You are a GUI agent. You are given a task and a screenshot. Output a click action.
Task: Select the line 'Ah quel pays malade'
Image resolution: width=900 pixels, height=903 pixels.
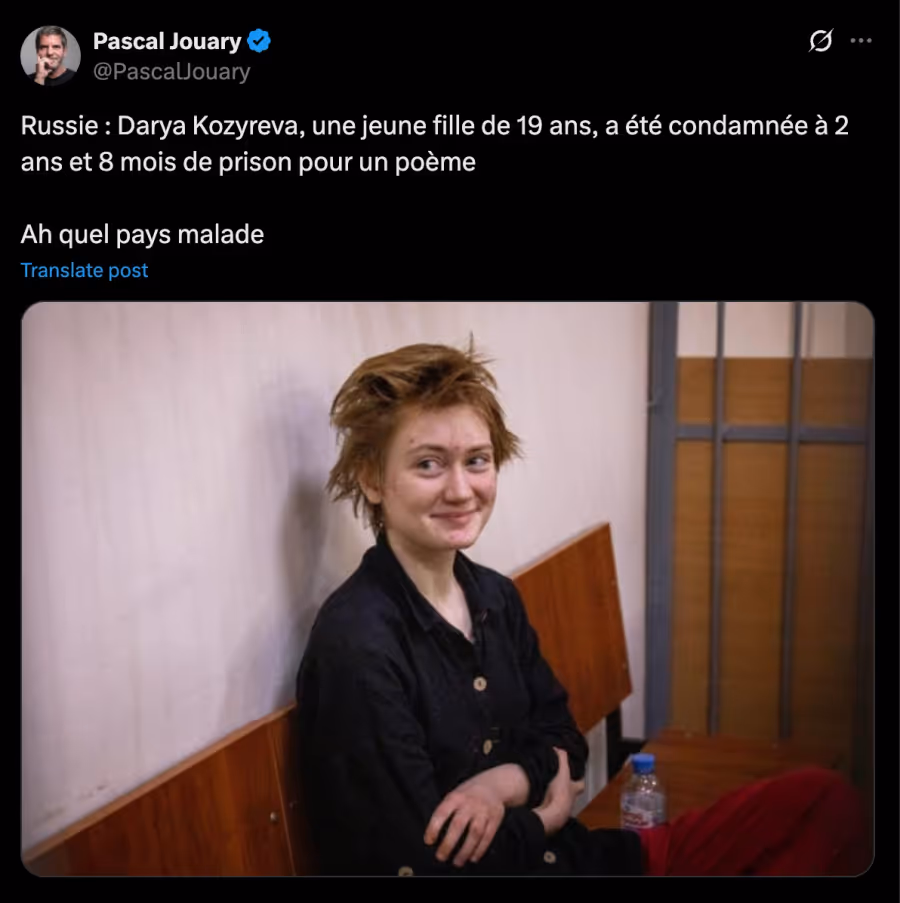click(142, 234)
